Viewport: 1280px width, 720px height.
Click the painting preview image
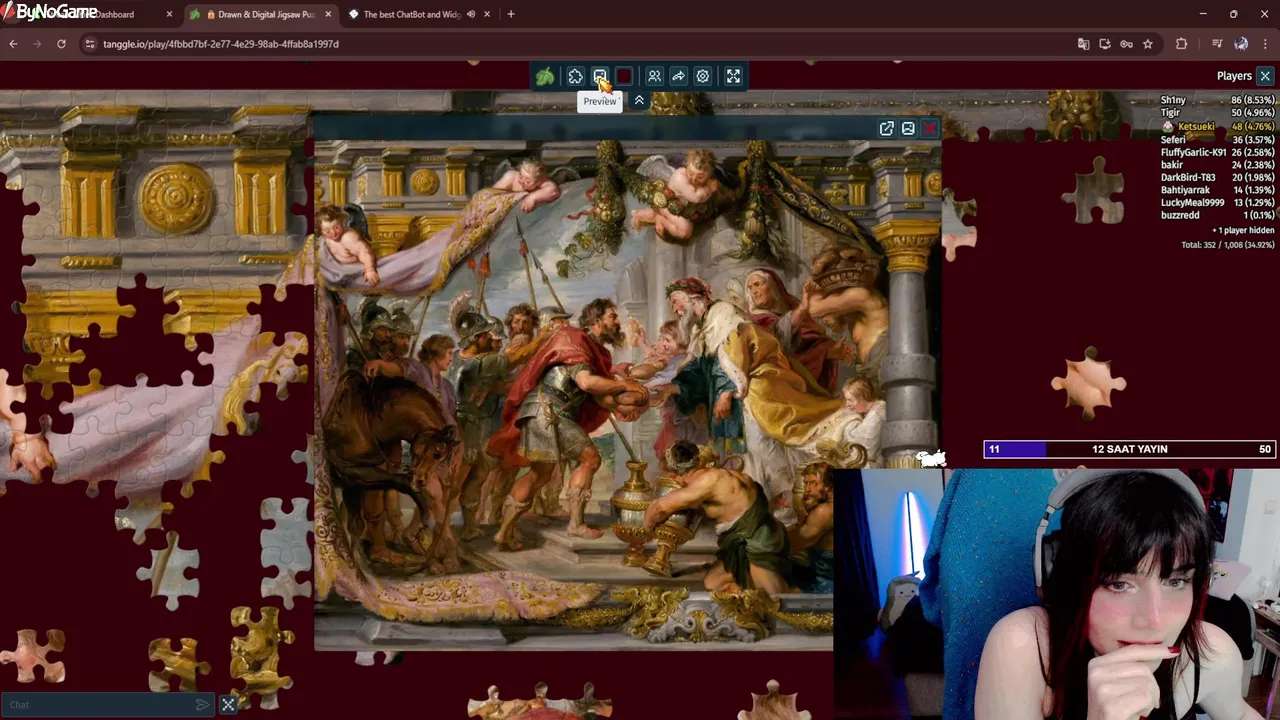[x=627, y=395]
